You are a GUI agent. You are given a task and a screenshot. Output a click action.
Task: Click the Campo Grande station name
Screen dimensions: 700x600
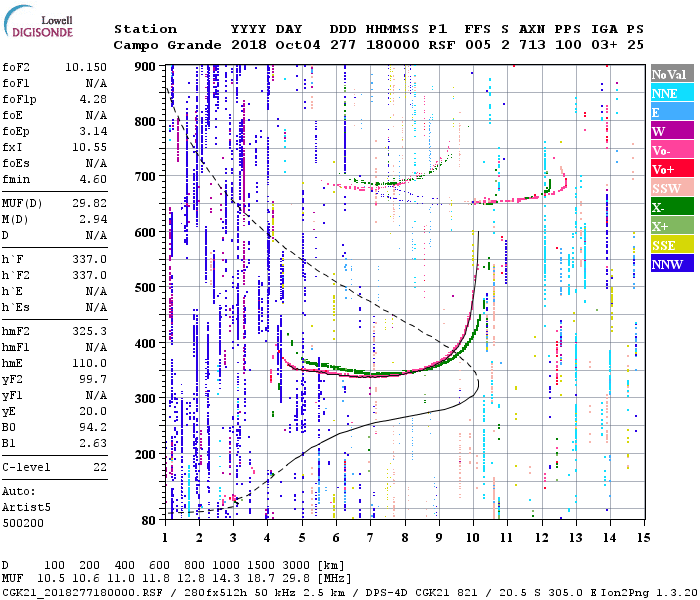[167, 45]
